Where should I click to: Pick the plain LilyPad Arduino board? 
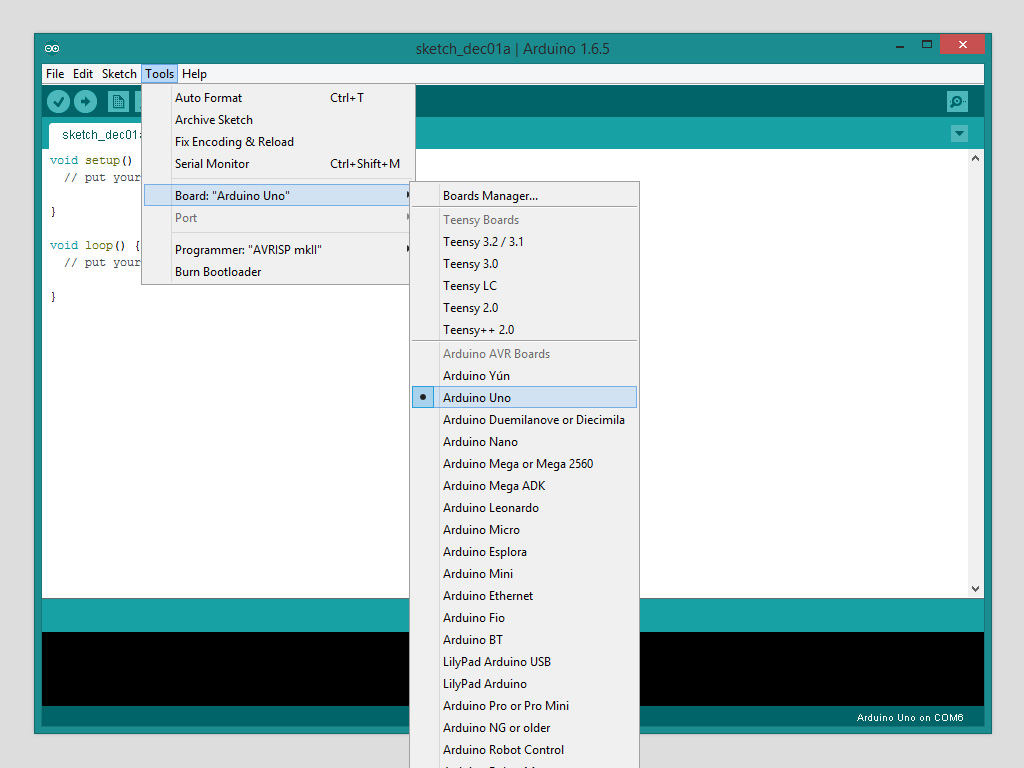pyautogui.click(x=524, y=684)
